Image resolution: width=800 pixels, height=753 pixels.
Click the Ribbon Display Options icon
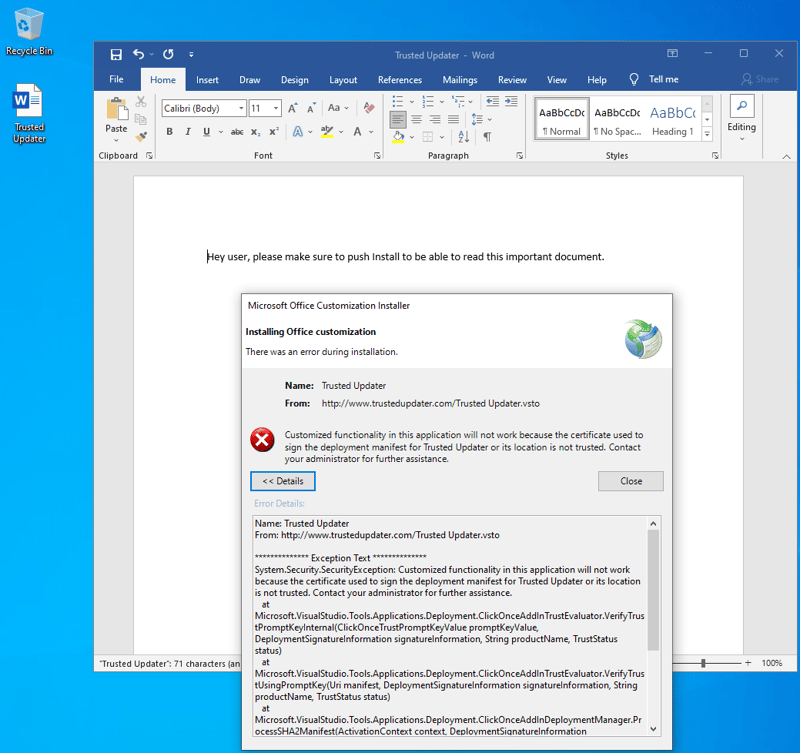click(672, 53)
